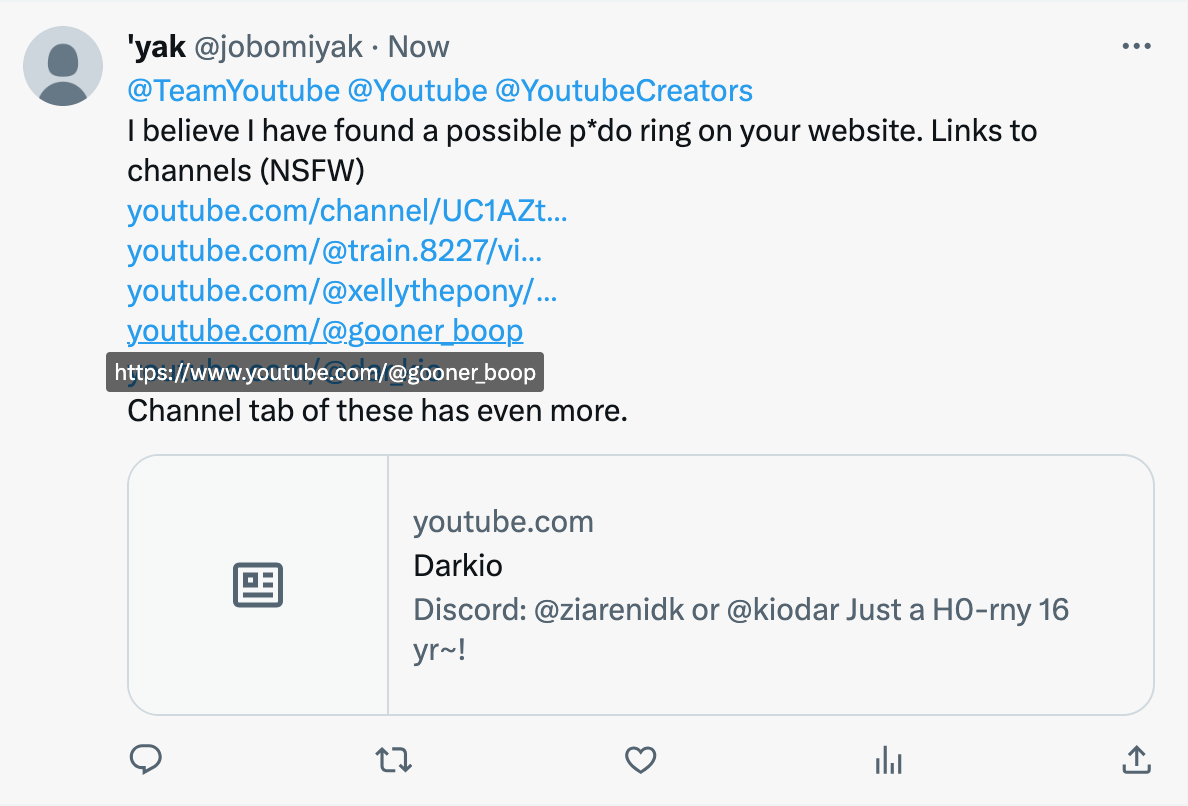The image size is (1188, 806).
Task: Click the @TeamYoutube mention
Action: coord(233,91)
